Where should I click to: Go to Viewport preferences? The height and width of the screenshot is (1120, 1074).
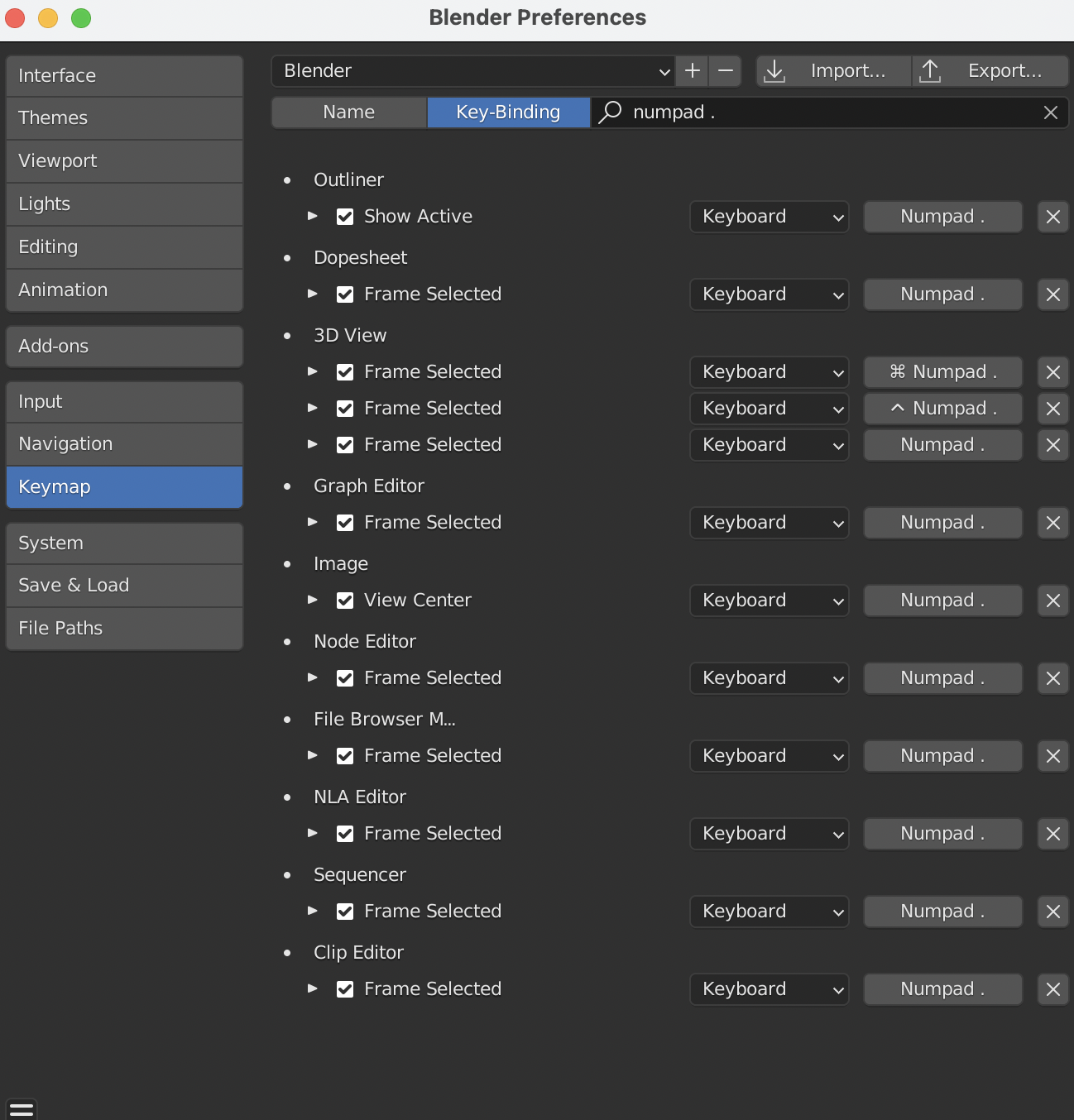125,161
